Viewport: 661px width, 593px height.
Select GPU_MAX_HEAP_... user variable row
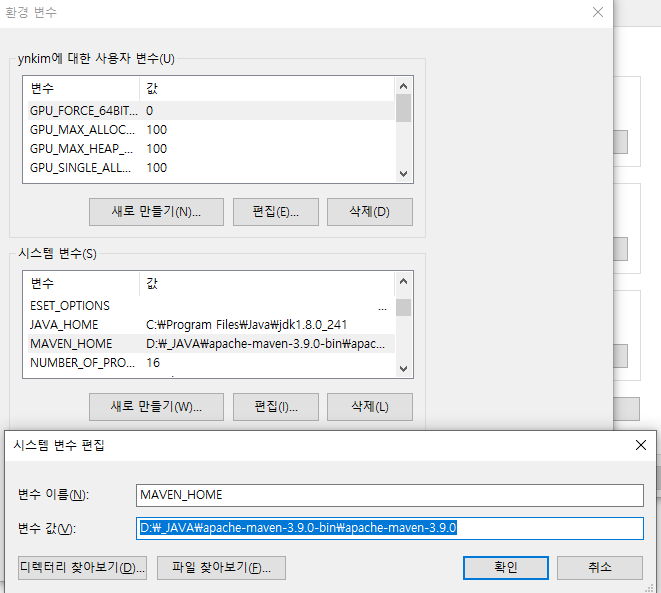pyautogui.click(x=211, y=149)
